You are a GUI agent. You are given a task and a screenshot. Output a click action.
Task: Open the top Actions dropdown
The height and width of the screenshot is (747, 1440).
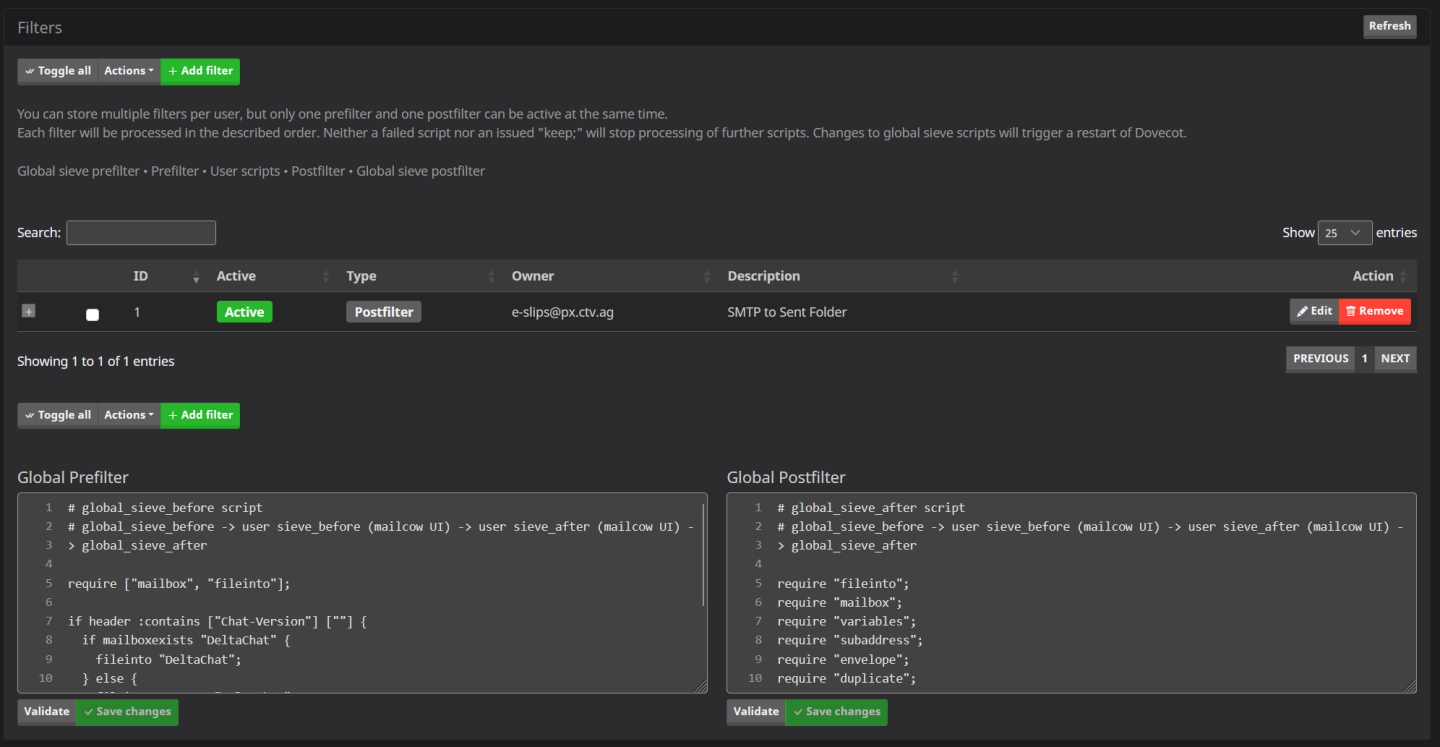[129, 71]
